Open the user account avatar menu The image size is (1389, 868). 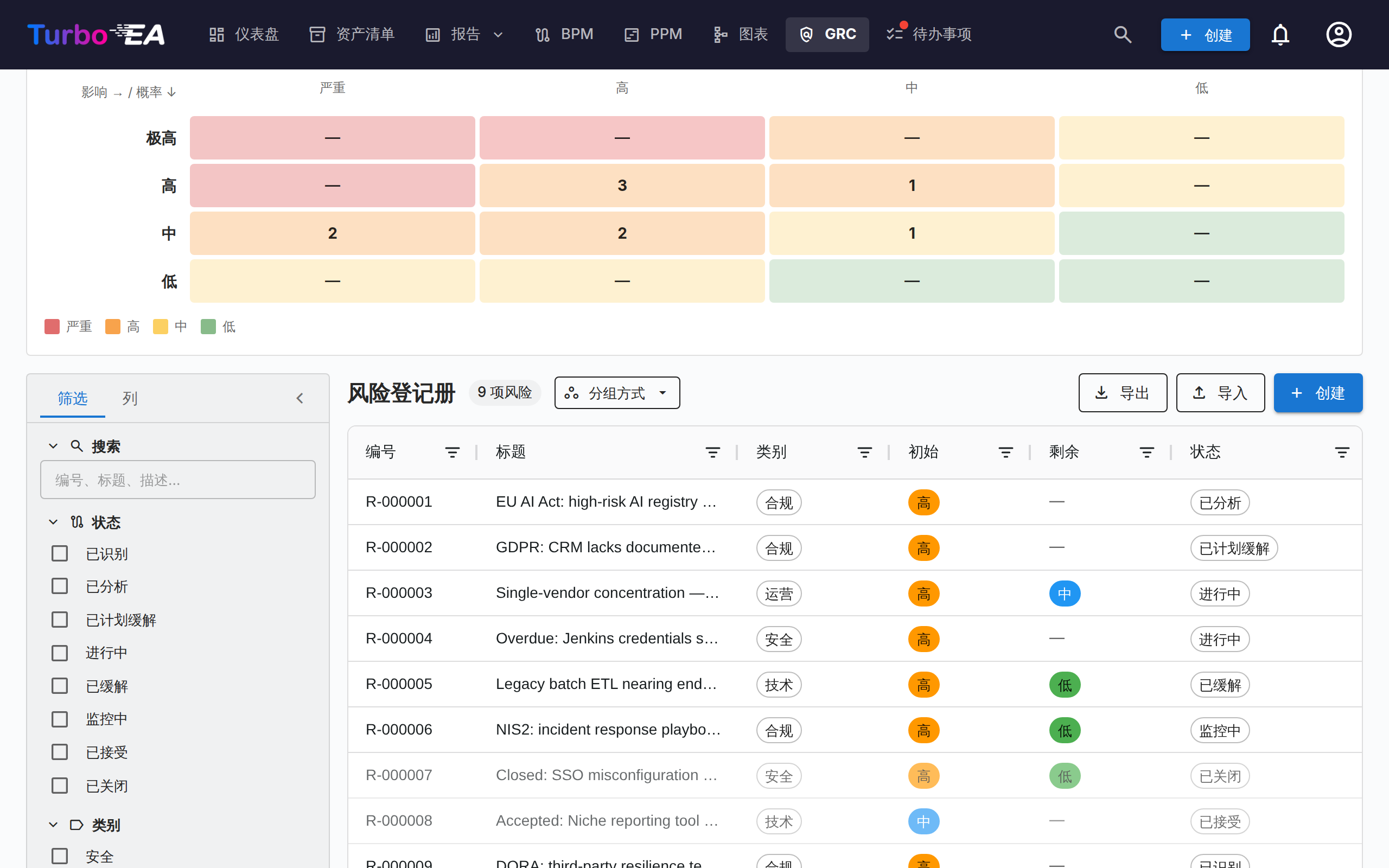point(1339,34)
